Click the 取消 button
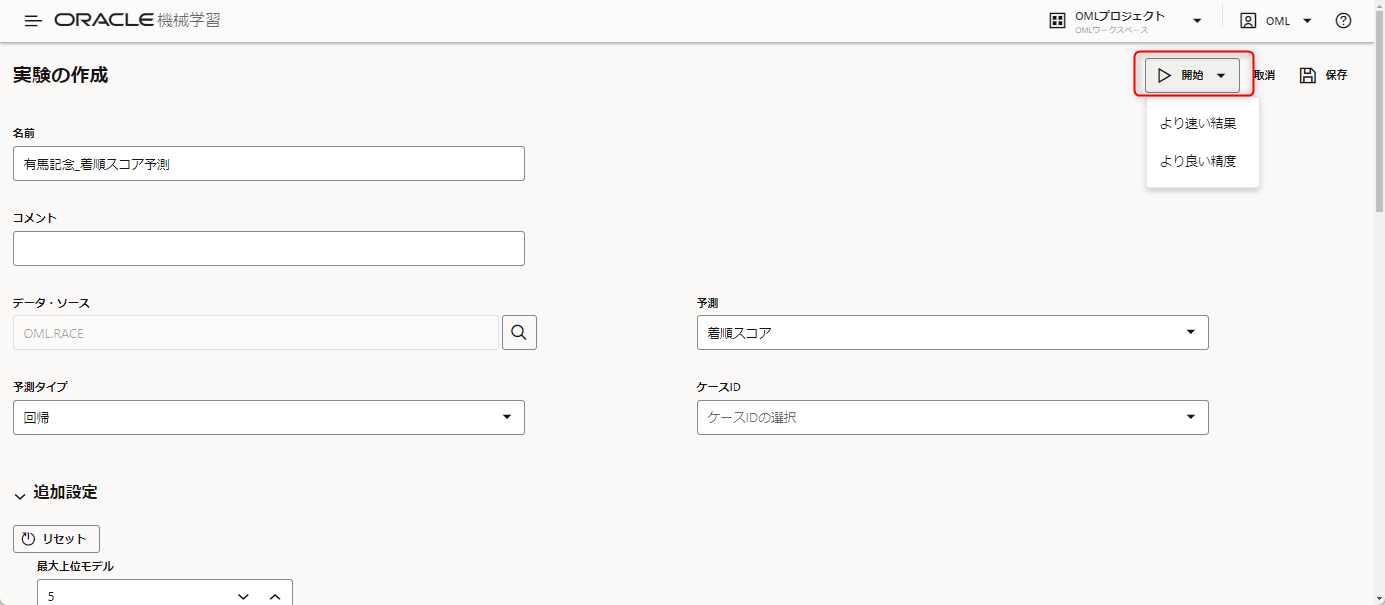The height and width of the screenshot is (605, 1385). (x=1263, y=75)
